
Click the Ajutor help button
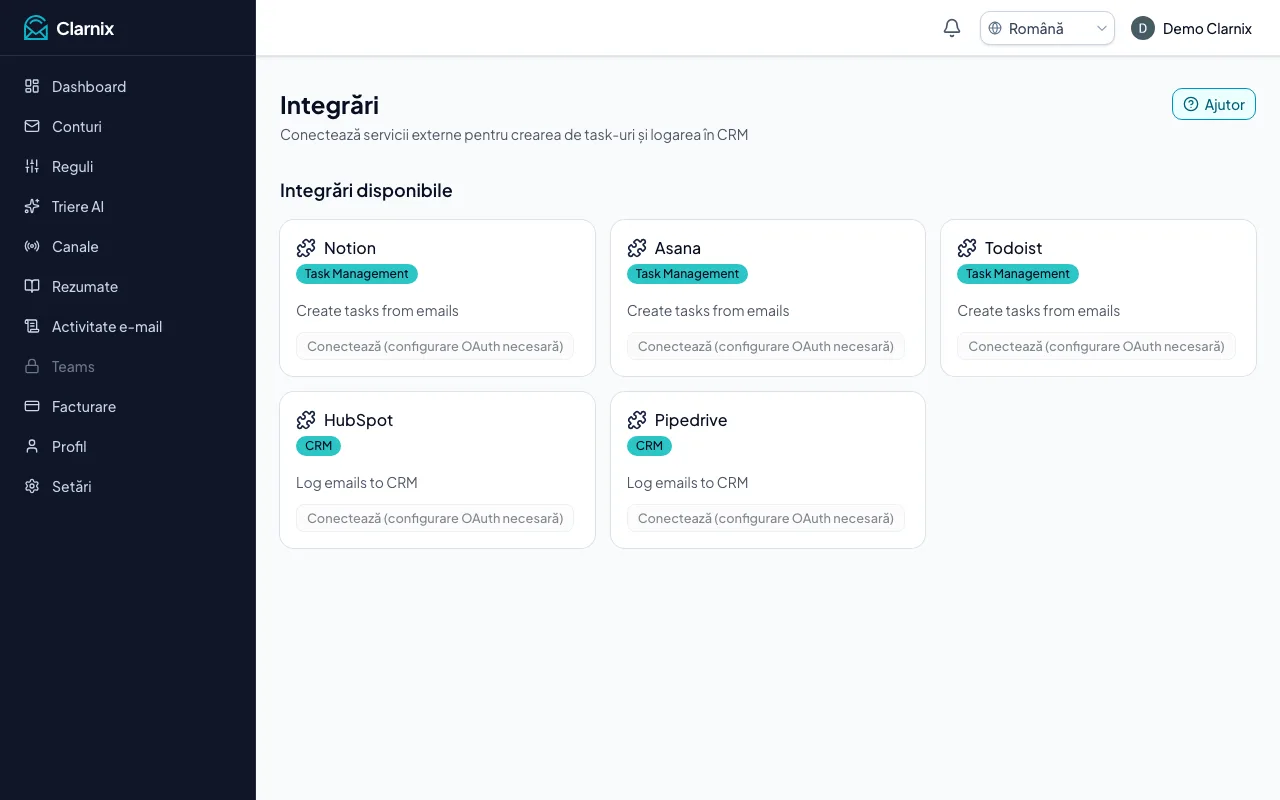1214,104
